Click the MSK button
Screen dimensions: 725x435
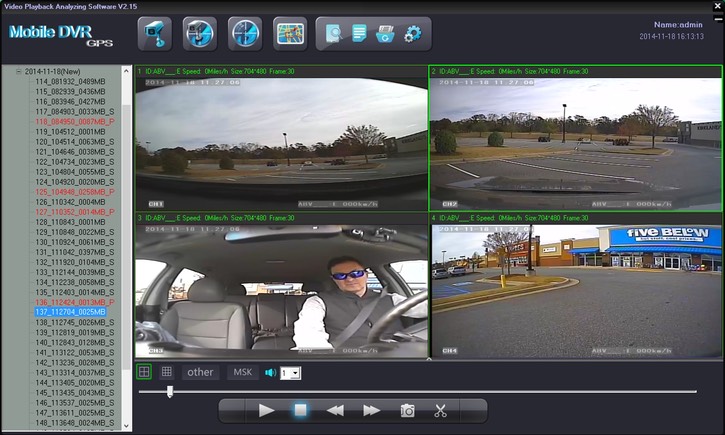[242, 372]
